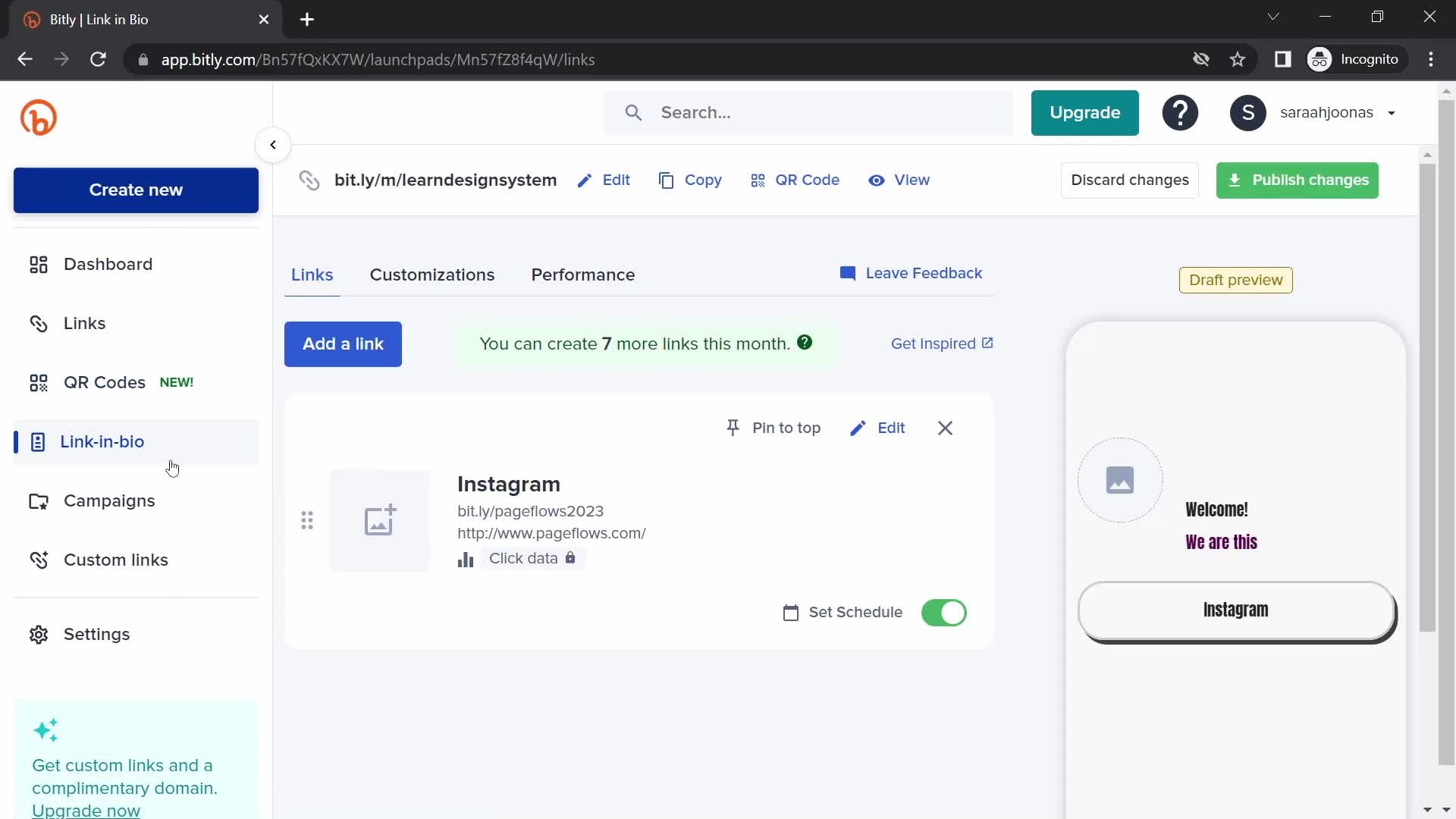This screenshot has width=1456, height=819.
Task: Click the Add a link button
Action: point(344,344)
